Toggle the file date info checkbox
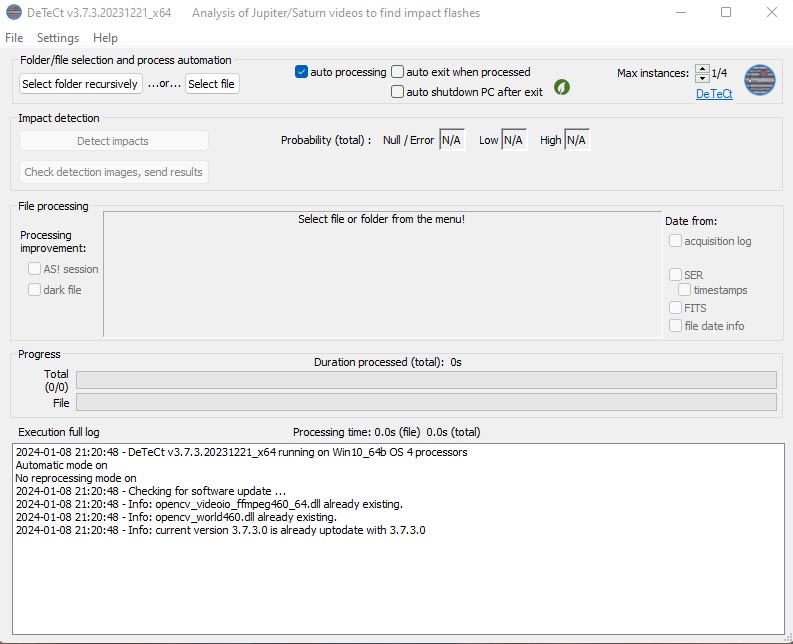The image size is (793, 644). click(675, 325)
